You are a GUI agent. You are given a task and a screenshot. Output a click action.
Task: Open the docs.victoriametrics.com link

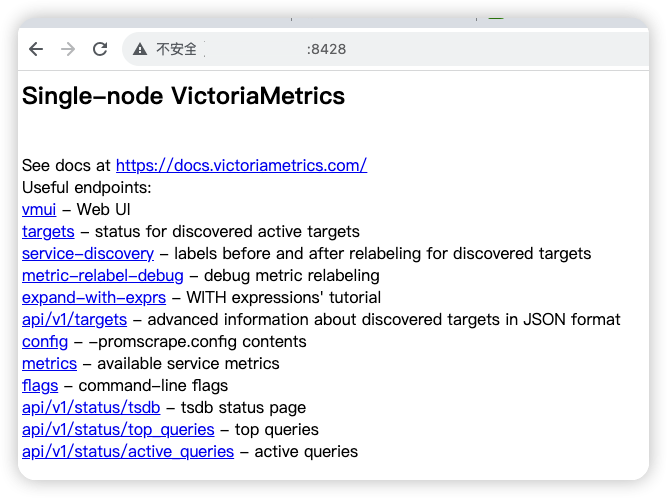241,165
